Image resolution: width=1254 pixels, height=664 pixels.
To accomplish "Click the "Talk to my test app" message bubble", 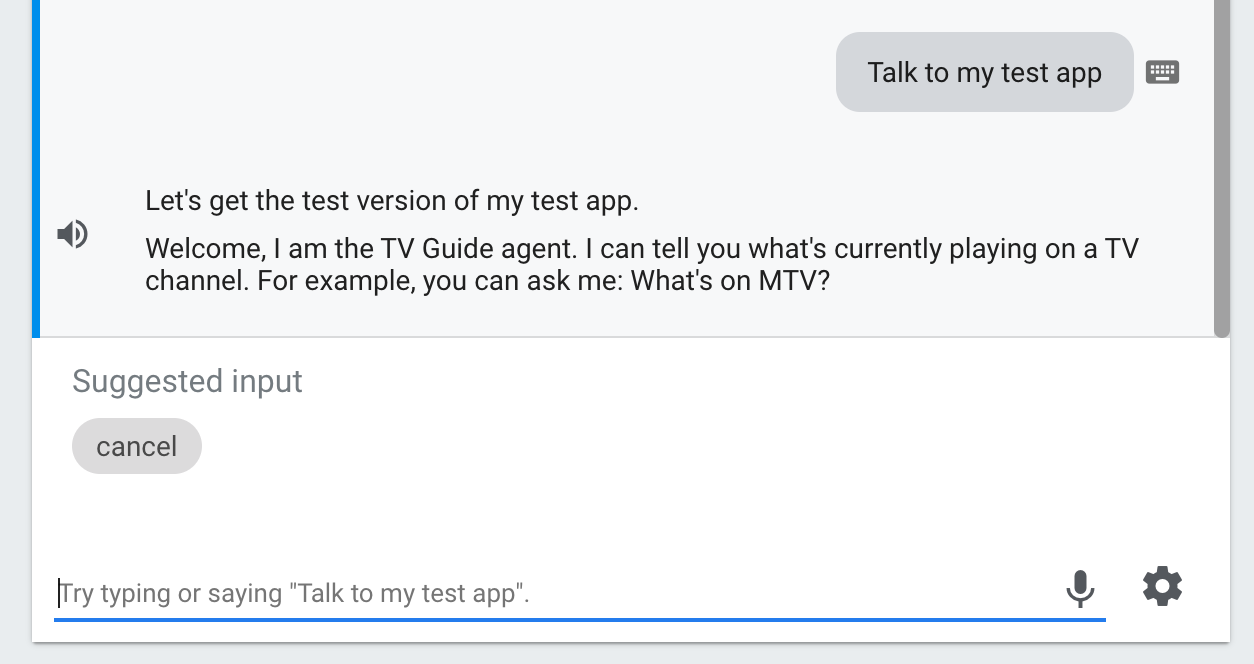I will pos(984,72).
